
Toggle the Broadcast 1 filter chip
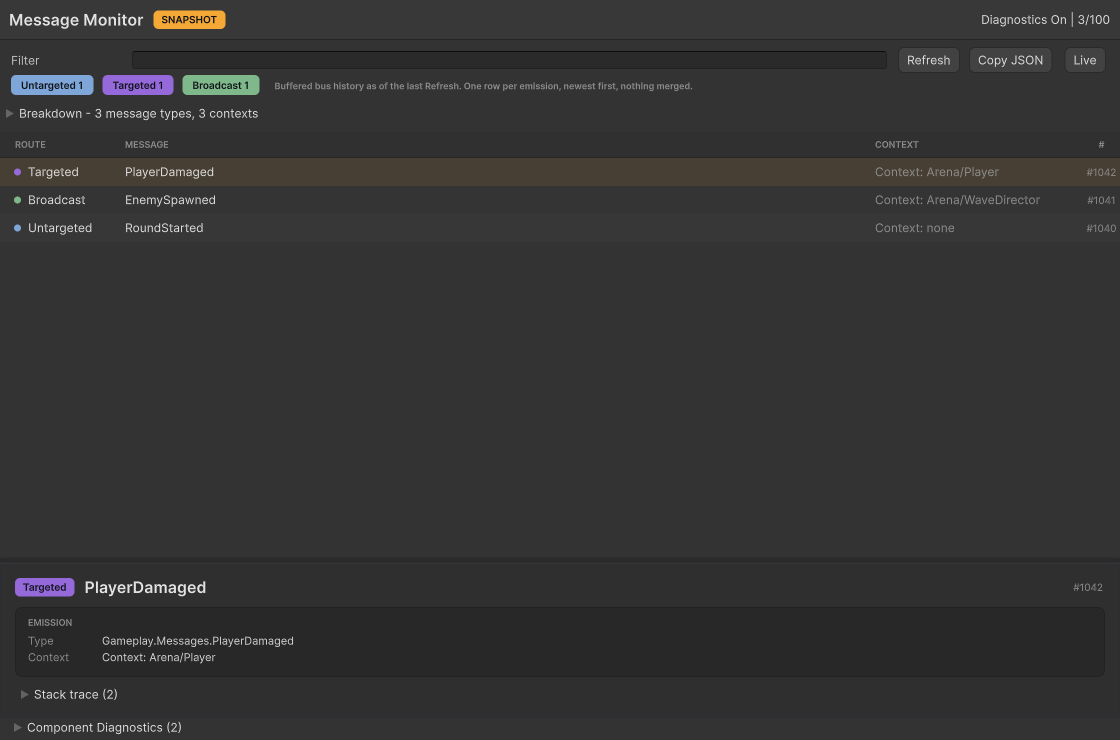pos(221,86)
